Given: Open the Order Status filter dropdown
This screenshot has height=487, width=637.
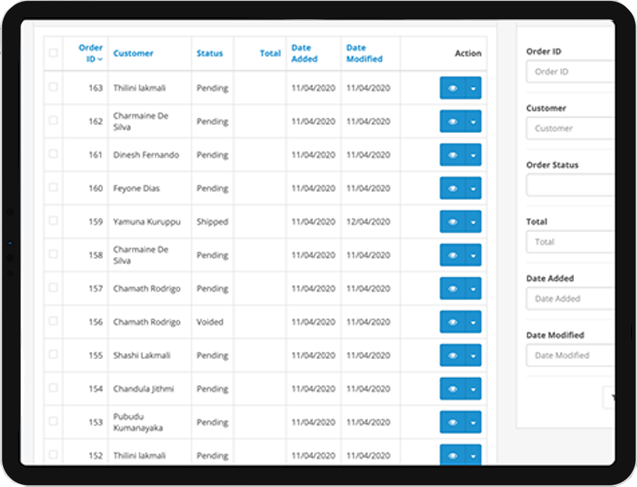Looking at the screenshot, I should [x=570, y=185].
